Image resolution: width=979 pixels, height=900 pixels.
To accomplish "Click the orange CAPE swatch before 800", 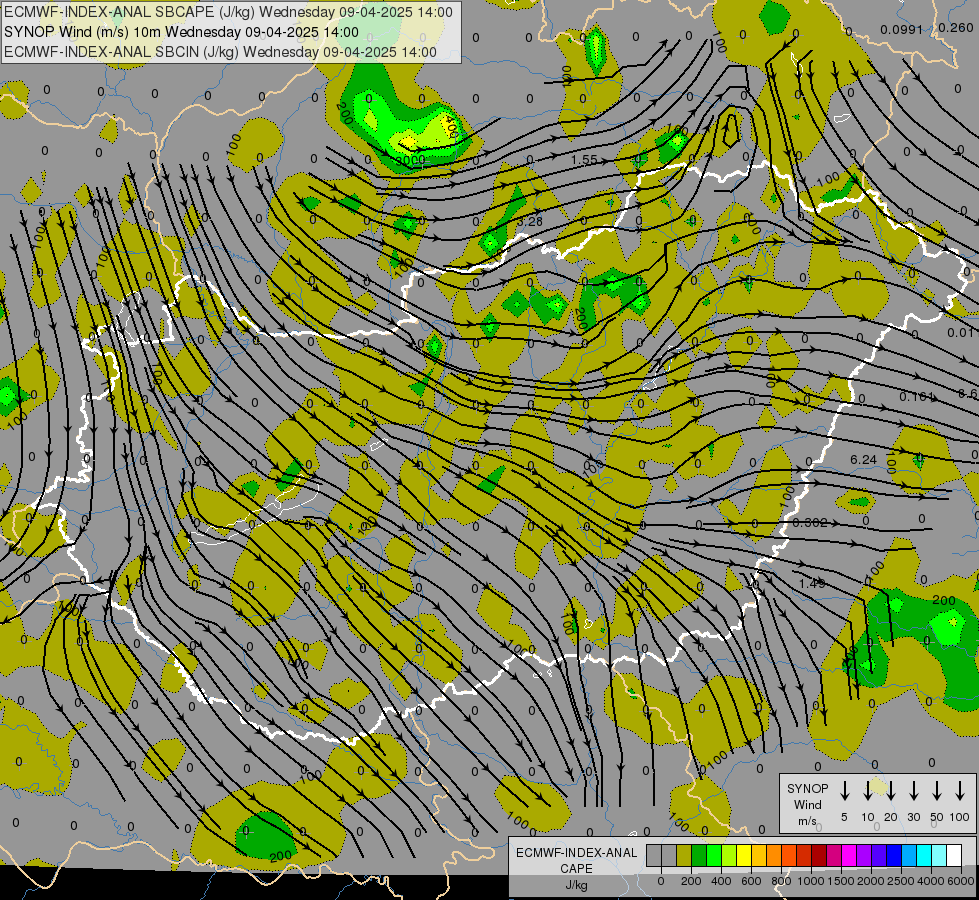I will [x=774, y=855].
